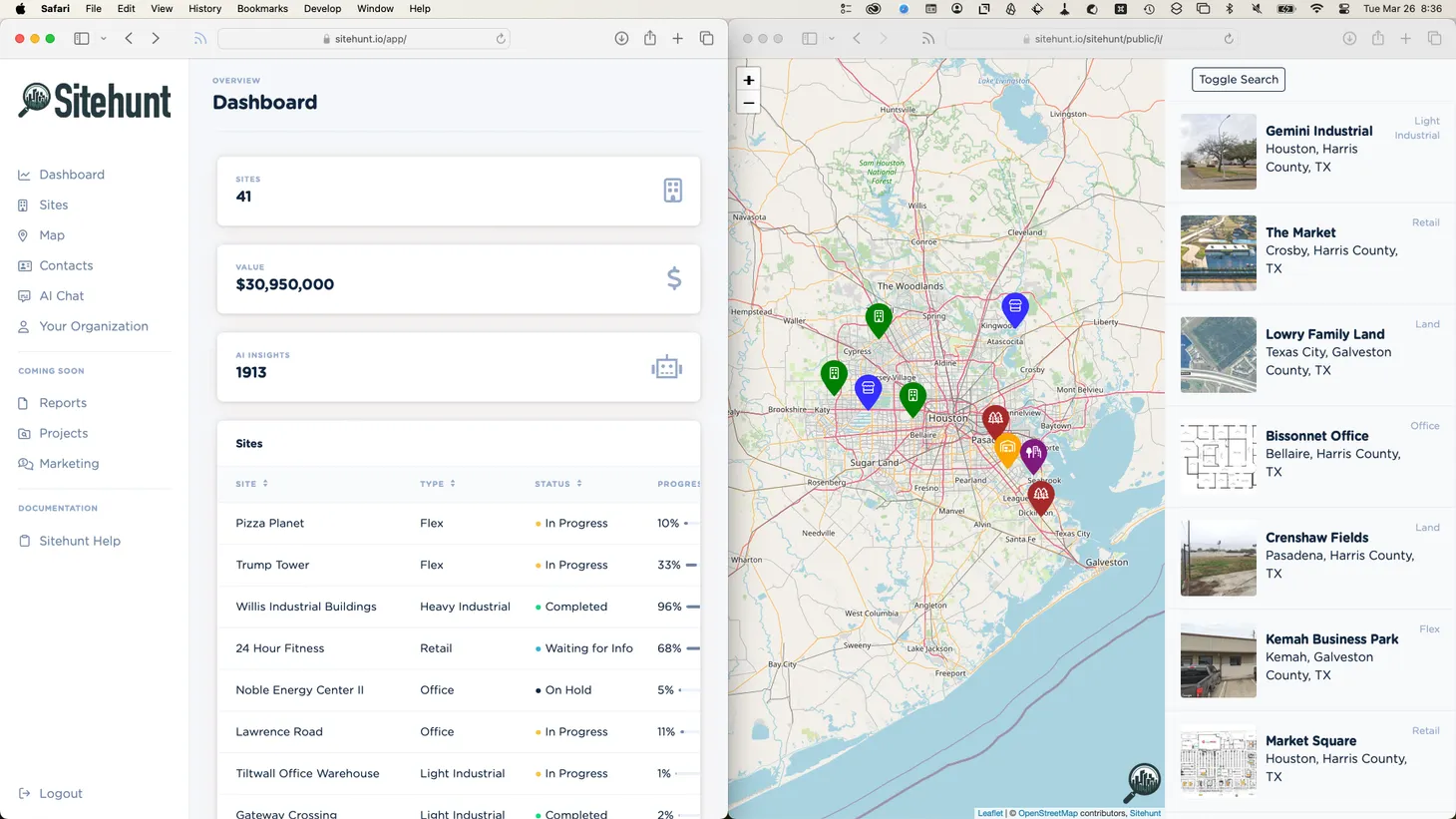Click the robot icon on AI Insights card
1456x819 pixels.
[666, 367]
